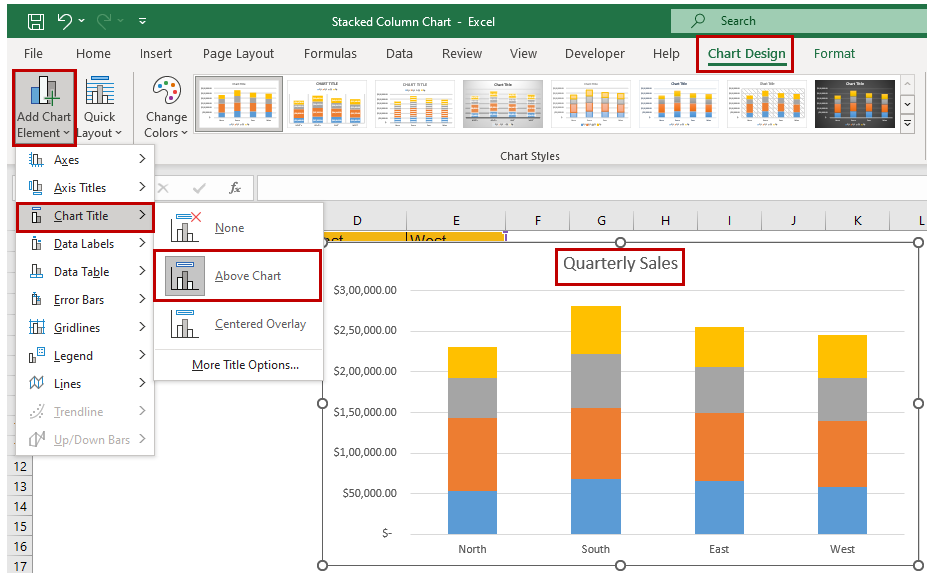Select the Chart Design tab
The width and height of the screenshot is (932, 578).
click(747, 54)
